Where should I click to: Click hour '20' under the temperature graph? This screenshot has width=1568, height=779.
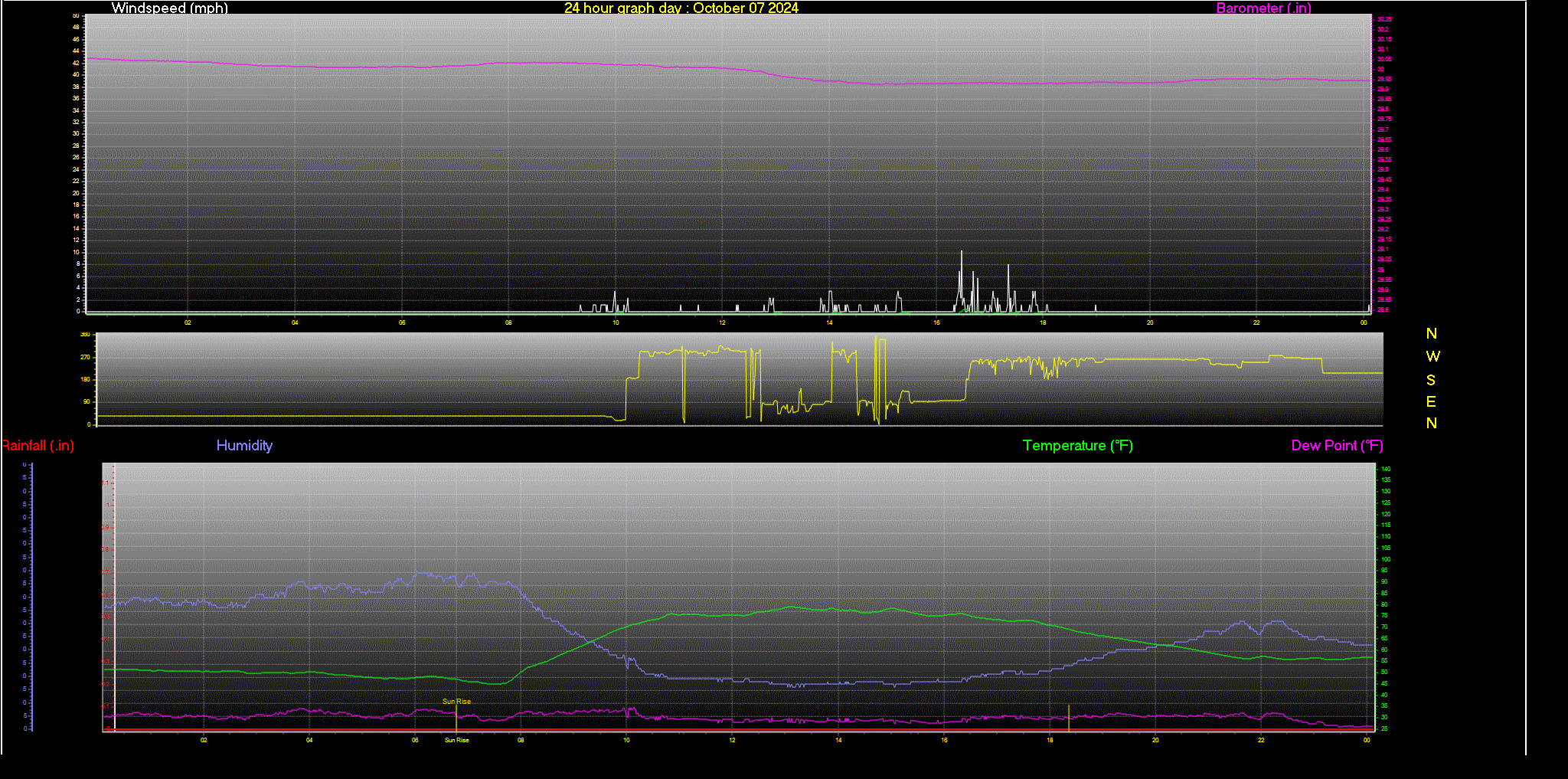[x=1155, y=740]
